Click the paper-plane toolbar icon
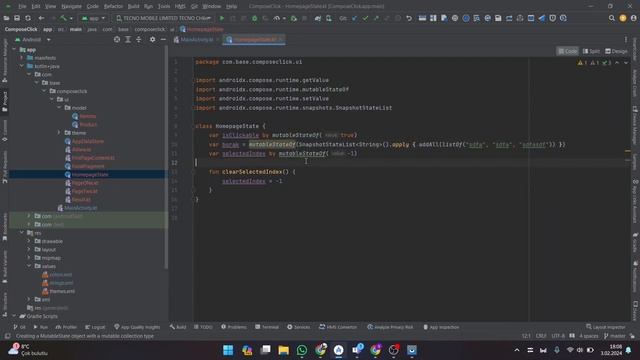The width and height of the screenshot is (640, 360). (x=542, y=18)
